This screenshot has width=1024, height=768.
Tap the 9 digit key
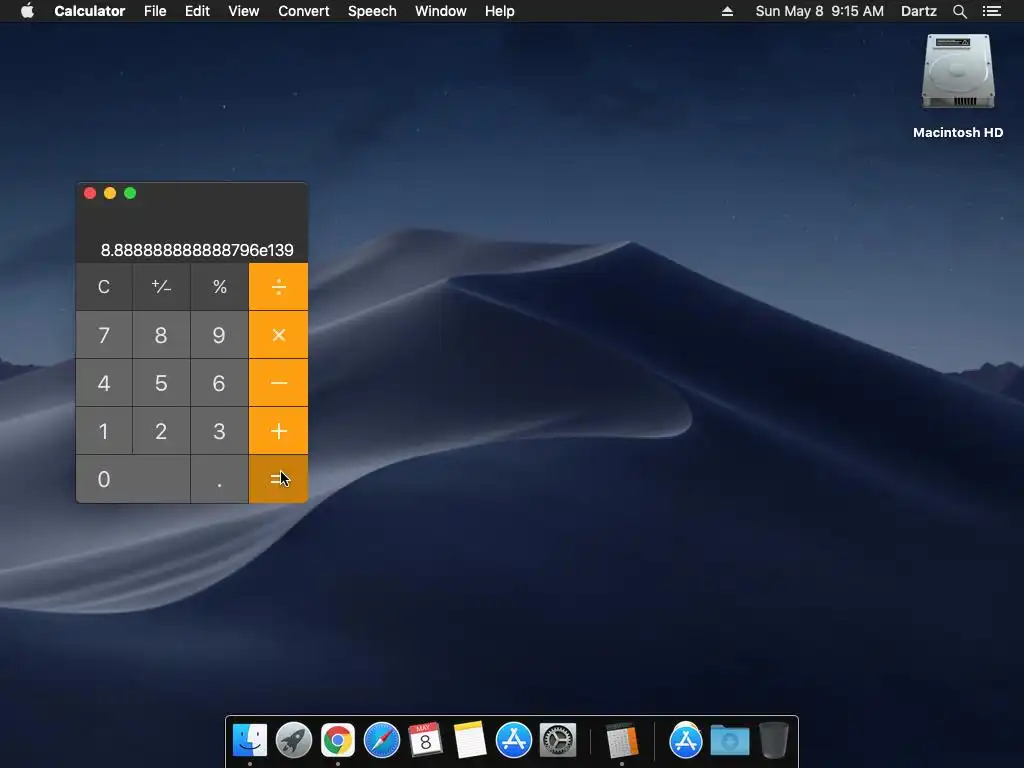pyautogui.click(x=219, y=335)
